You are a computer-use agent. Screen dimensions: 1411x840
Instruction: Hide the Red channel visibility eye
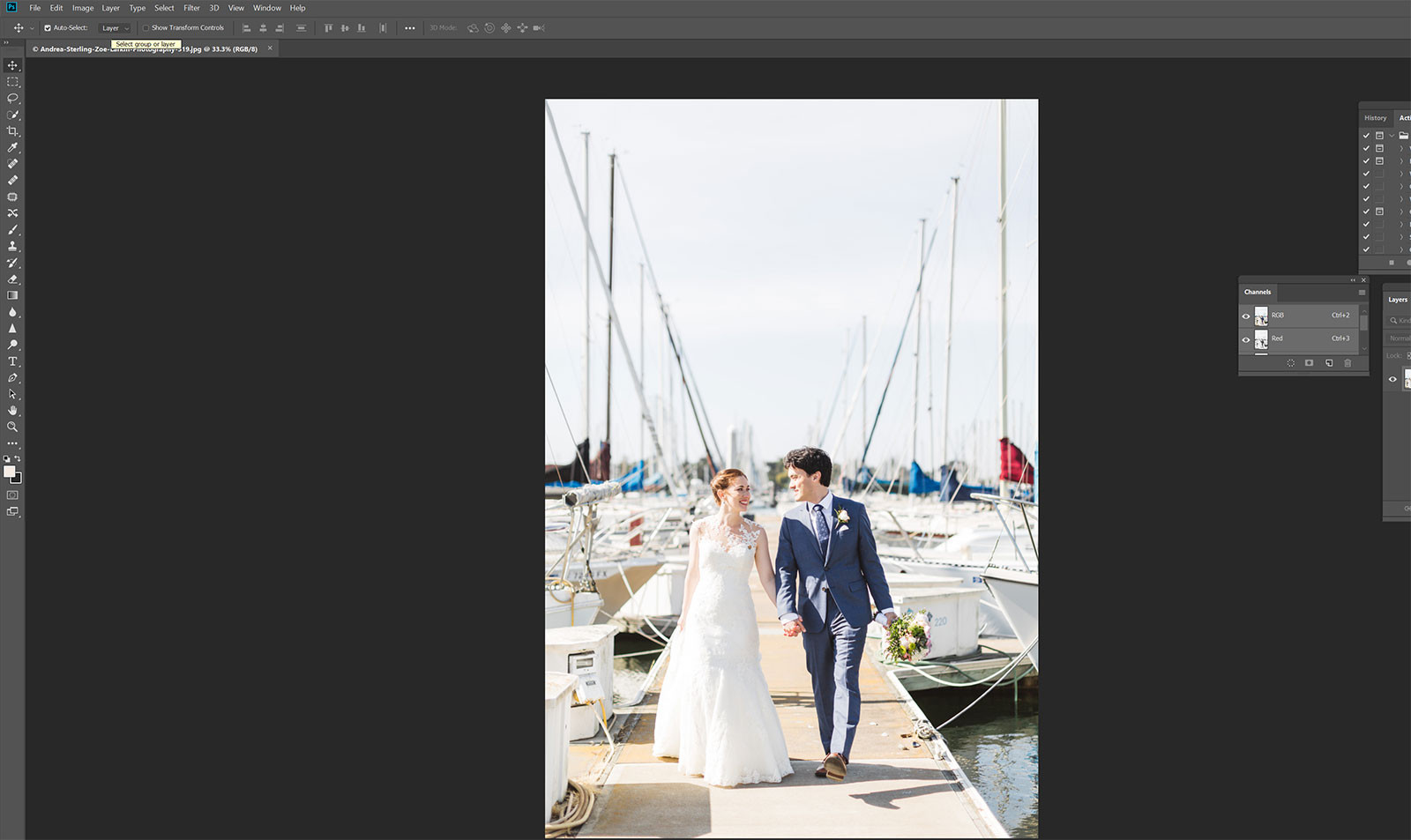1246,339
